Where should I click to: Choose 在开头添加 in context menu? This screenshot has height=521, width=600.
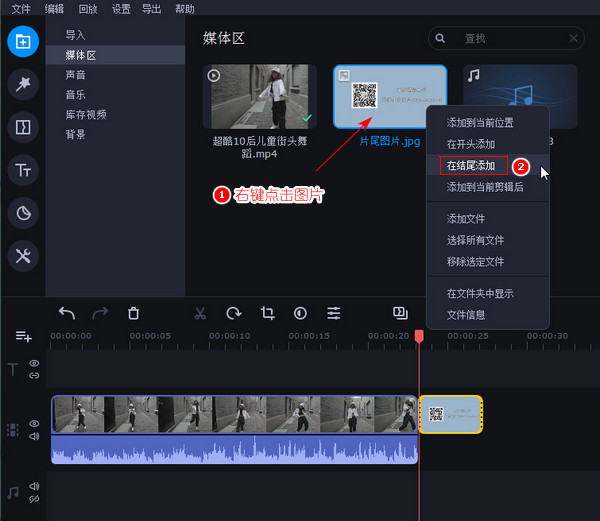(x=488, y=144)
